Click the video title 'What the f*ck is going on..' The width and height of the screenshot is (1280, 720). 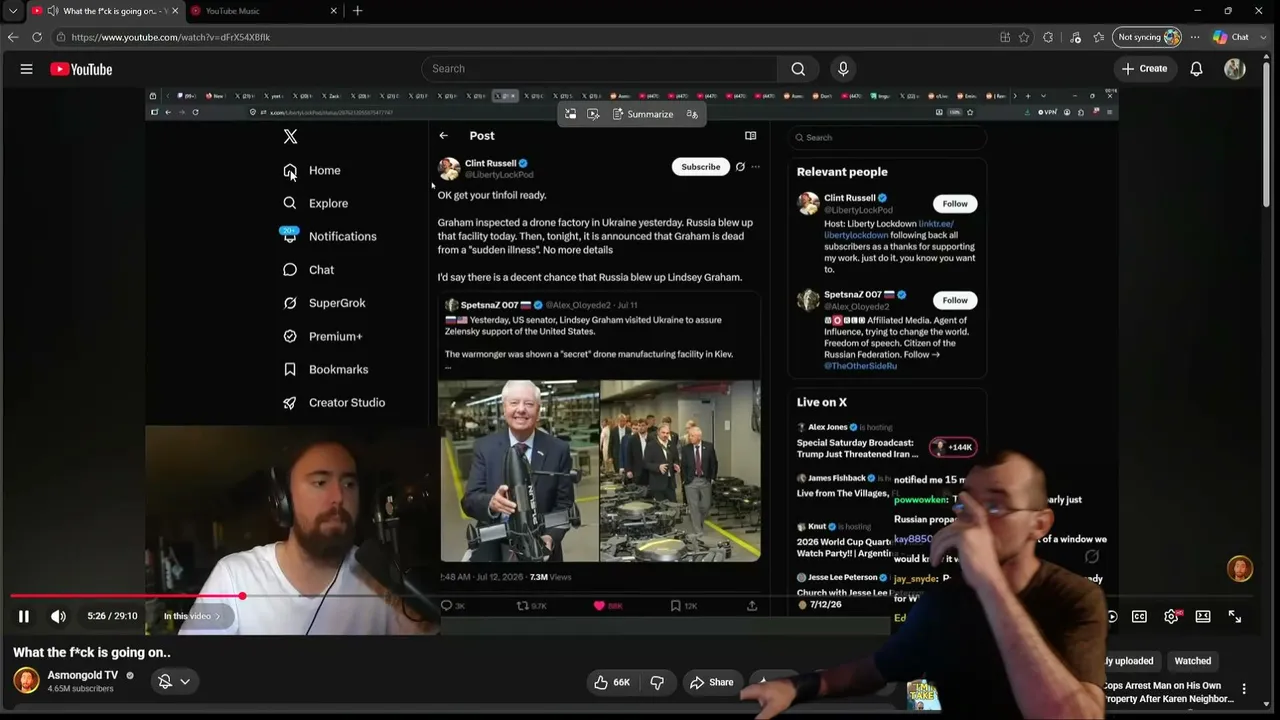tap(92, 652)
